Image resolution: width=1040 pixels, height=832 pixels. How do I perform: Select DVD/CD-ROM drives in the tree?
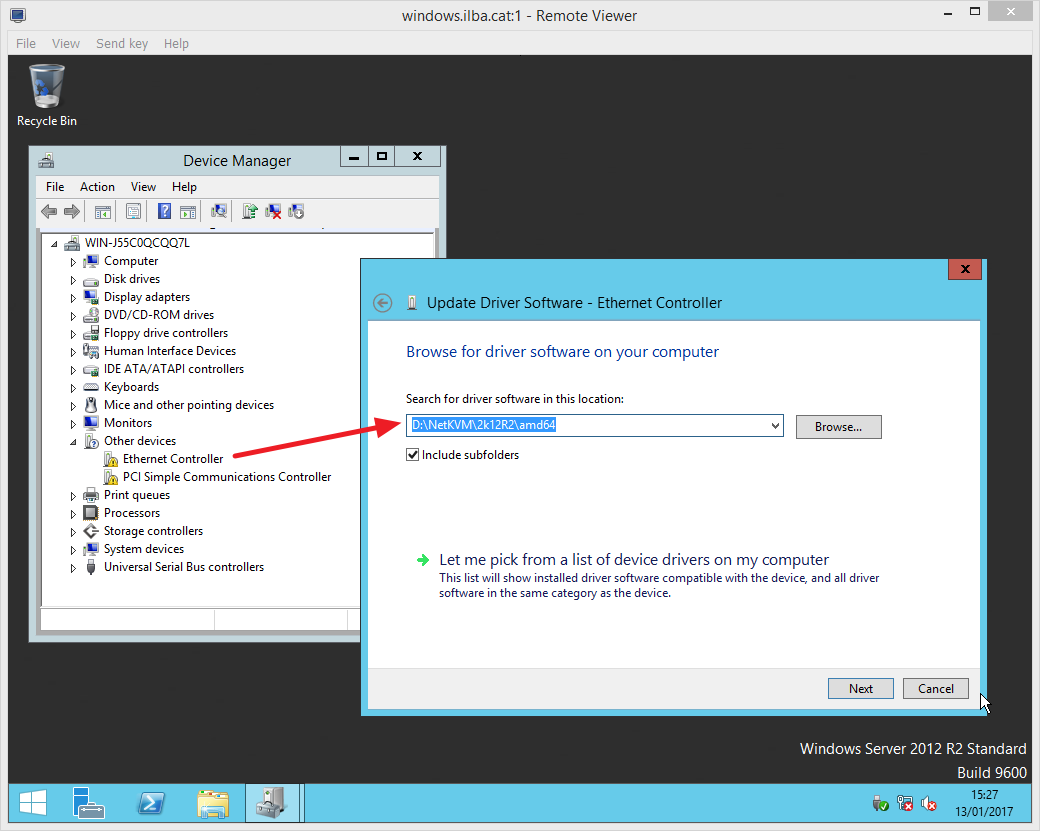[x=159, y=315]
